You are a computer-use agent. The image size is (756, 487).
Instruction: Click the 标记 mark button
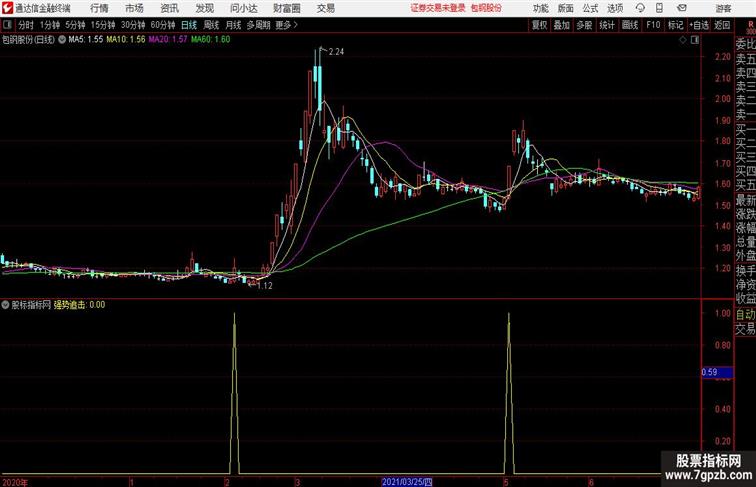tap(675, 25)
